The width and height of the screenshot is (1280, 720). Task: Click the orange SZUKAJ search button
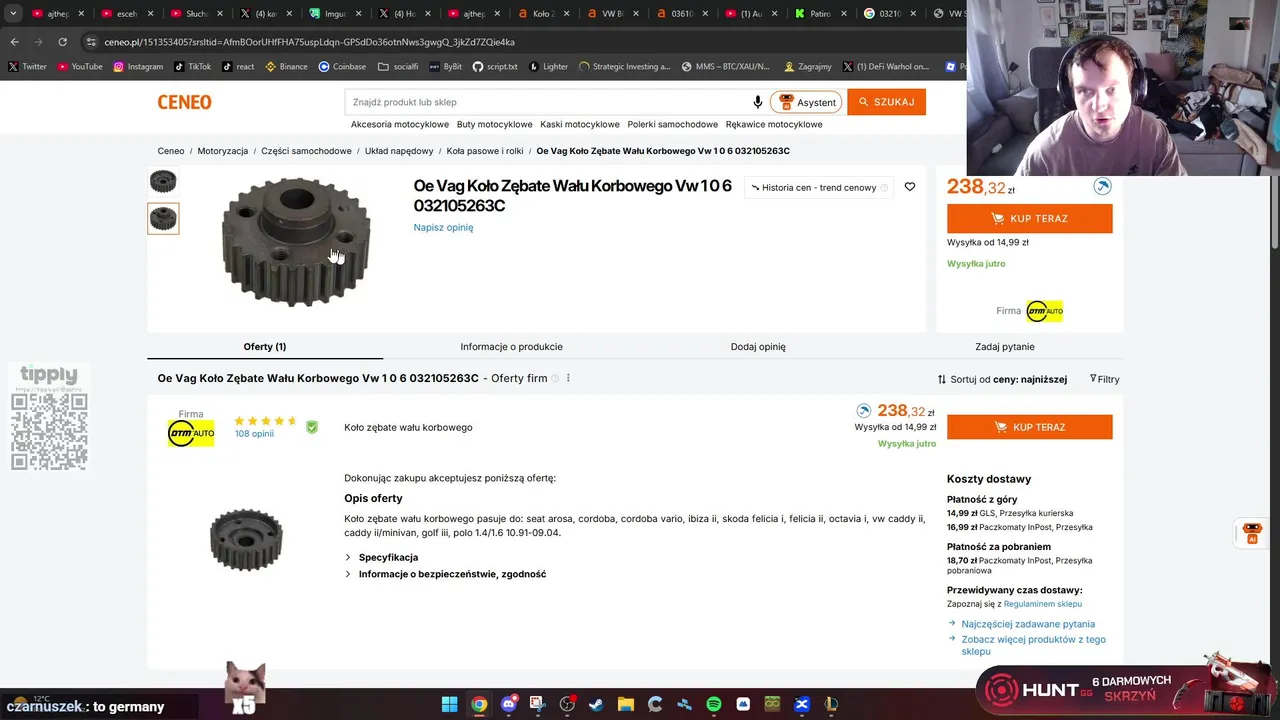(886, 102)
